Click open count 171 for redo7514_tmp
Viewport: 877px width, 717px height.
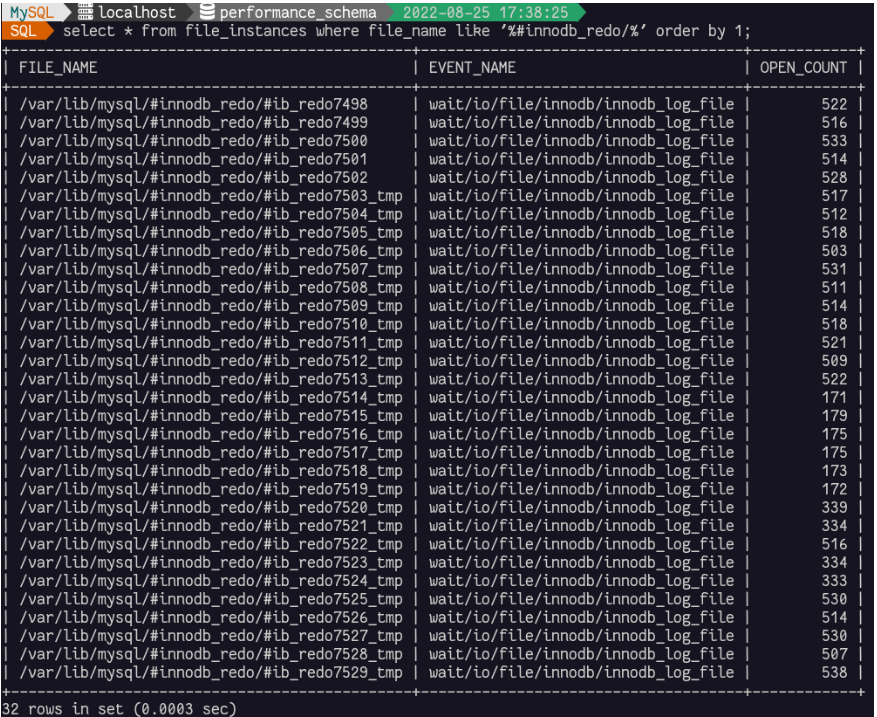tap(834, 398)
